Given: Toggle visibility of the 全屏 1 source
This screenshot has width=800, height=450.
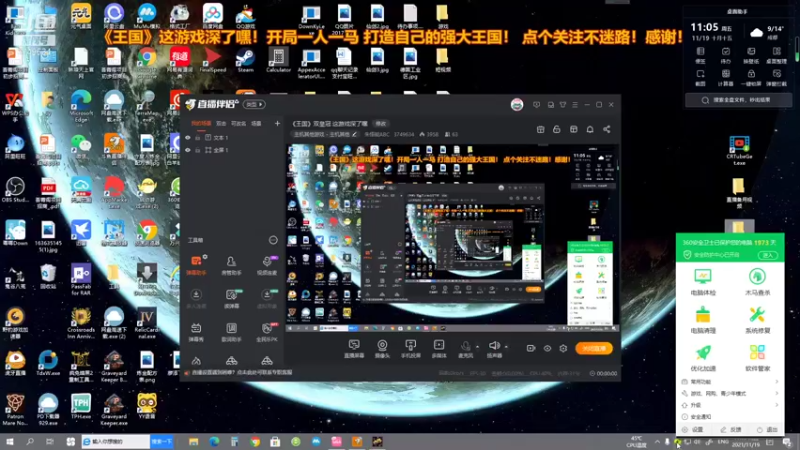Looking at the screenshot, I should pyautogui.click(x=188, y=150).
